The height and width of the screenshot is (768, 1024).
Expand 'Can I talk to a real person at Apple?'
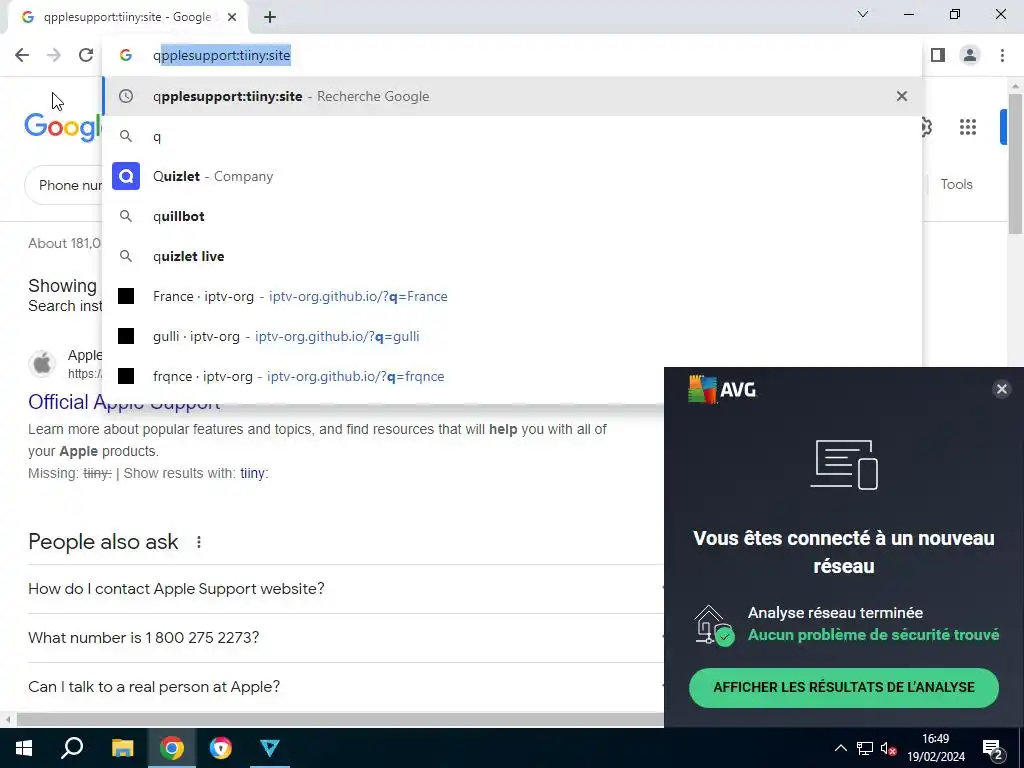click(346, 687)
